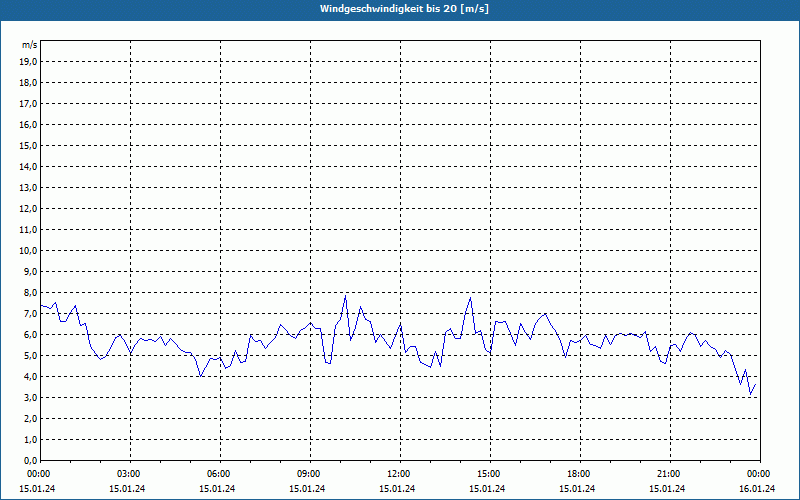Click the "00:00" label above the 16.01.24 date

click(x=760, y=474)
